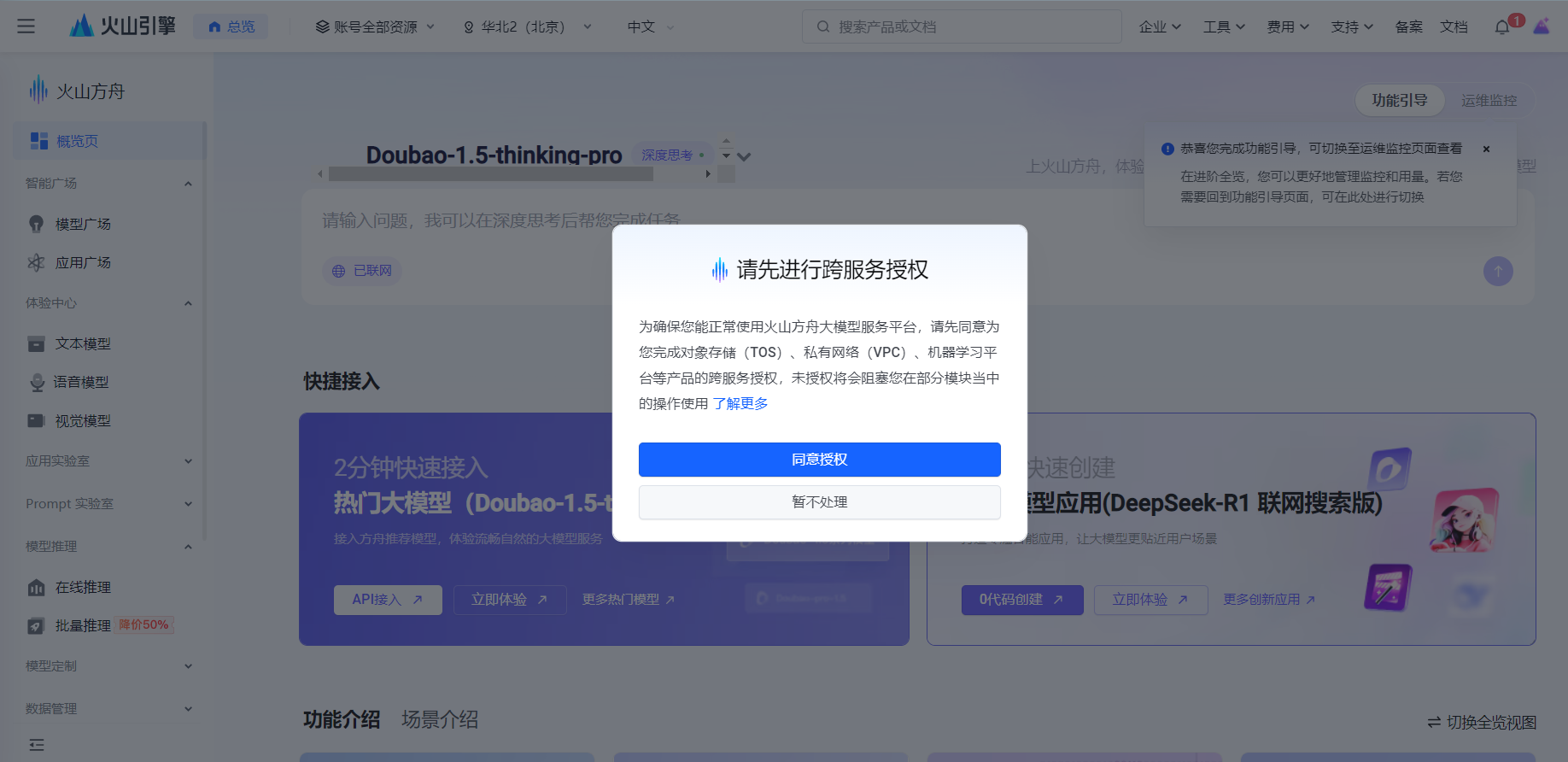Click the 同意授权 button
1568x762 pixels.
click(820, 460)
